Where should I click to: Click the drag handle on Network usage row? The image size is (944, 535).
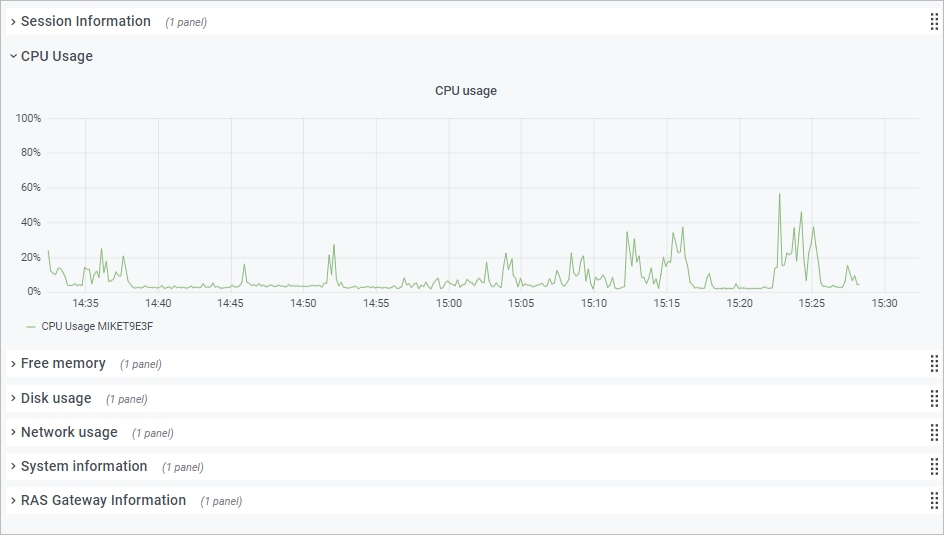tap(935, 432)
